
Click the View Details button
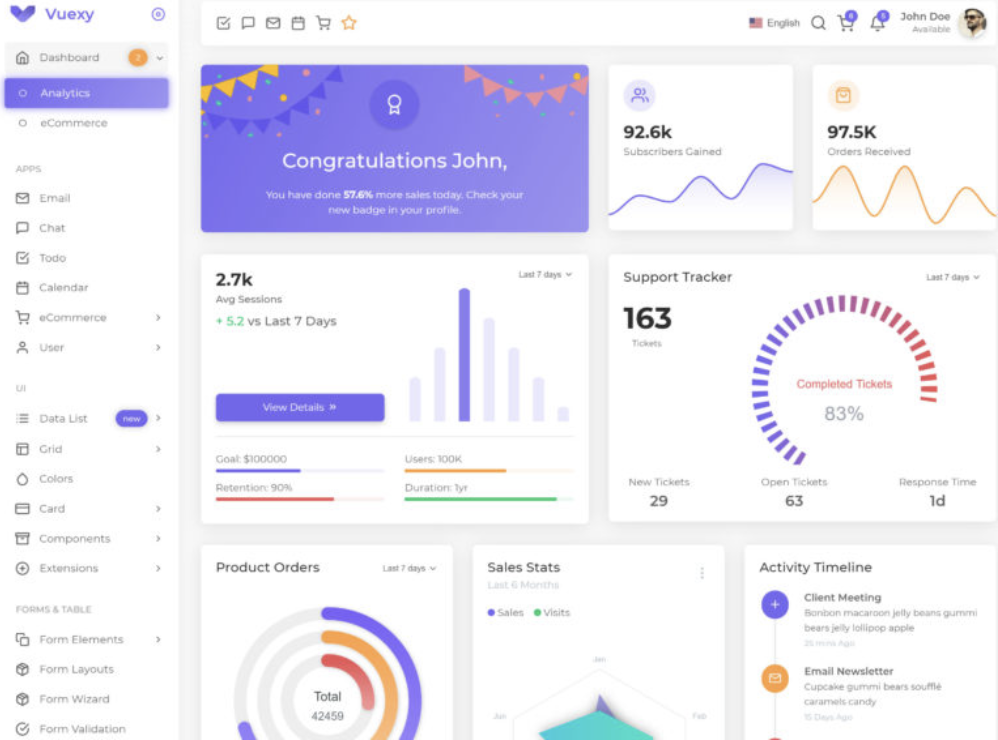299,407
